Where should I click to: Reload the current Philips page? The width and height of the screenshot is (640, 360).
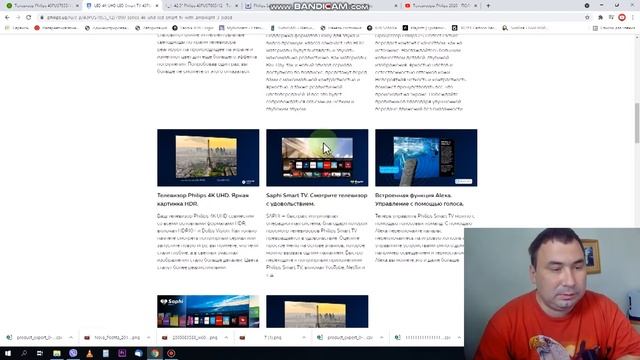(x=29, y=18)
